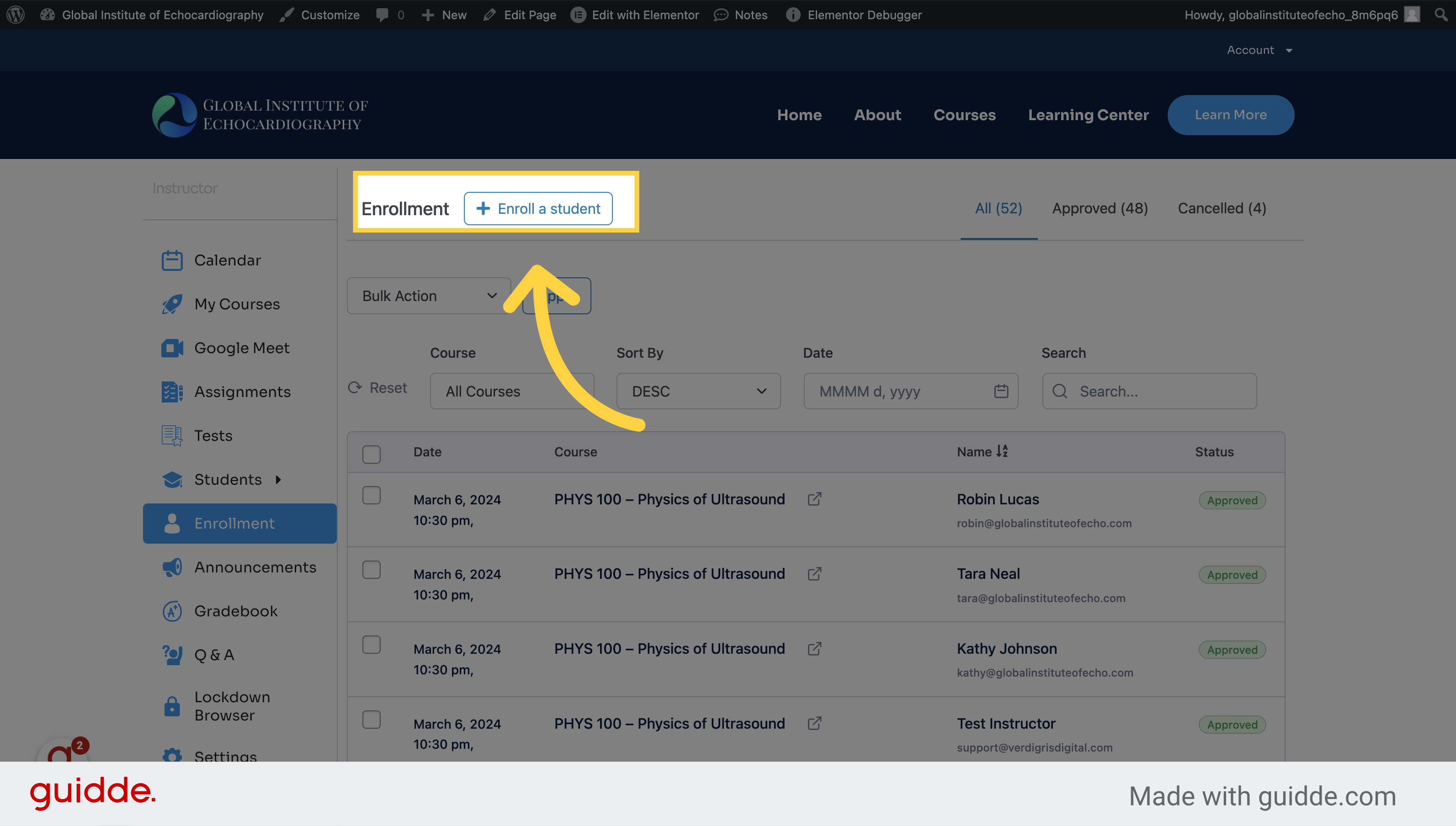Click the Date column header

(427, 451)
